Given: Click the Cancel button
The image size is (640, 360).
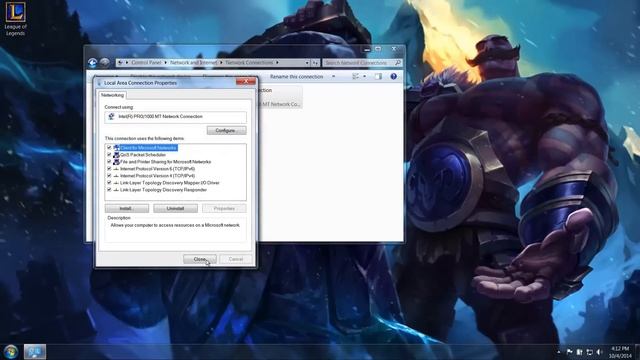Looking at the screenshot, I should [x=236, y=259].
